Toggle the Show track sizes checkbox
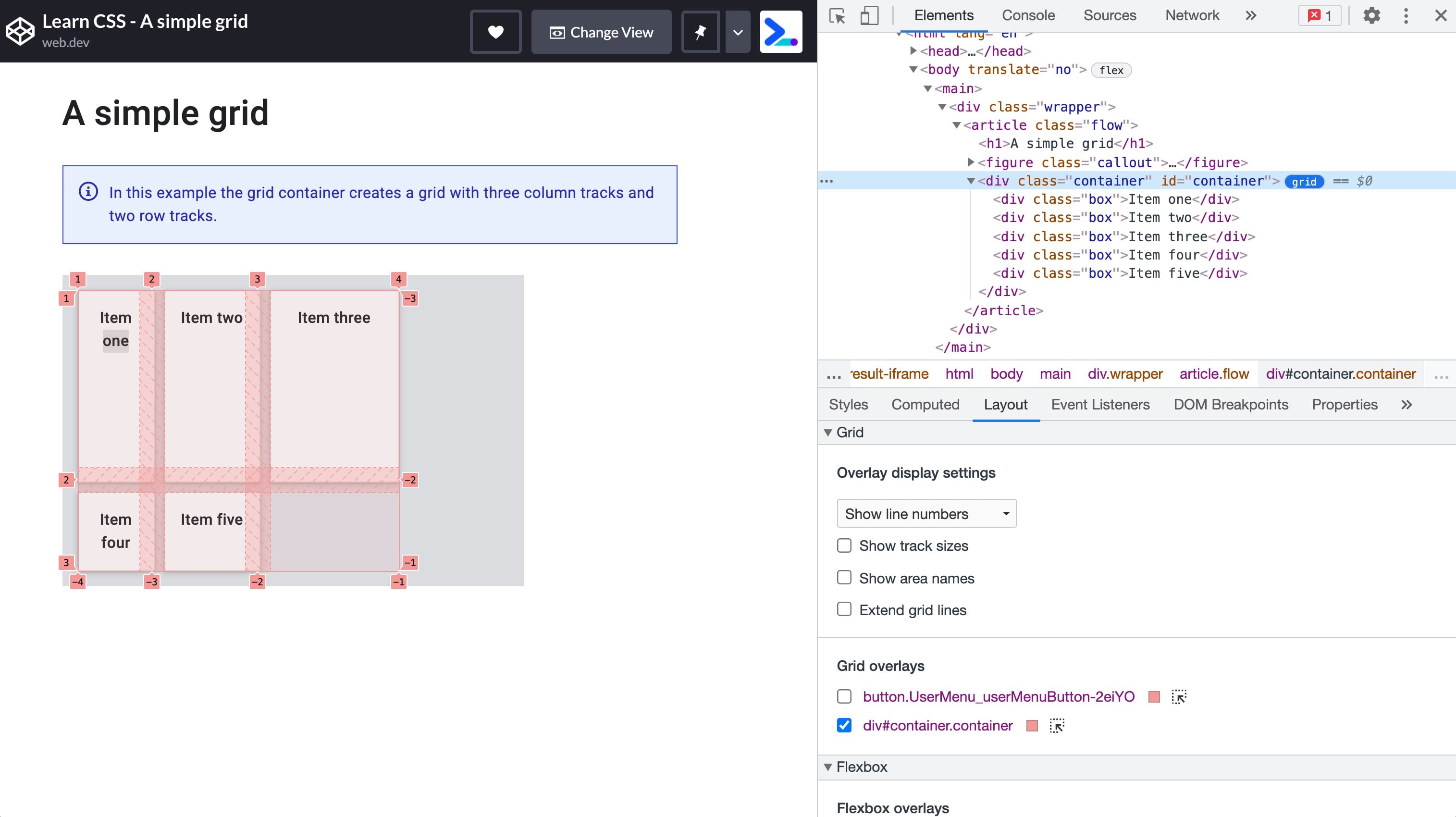 point(844,545)
